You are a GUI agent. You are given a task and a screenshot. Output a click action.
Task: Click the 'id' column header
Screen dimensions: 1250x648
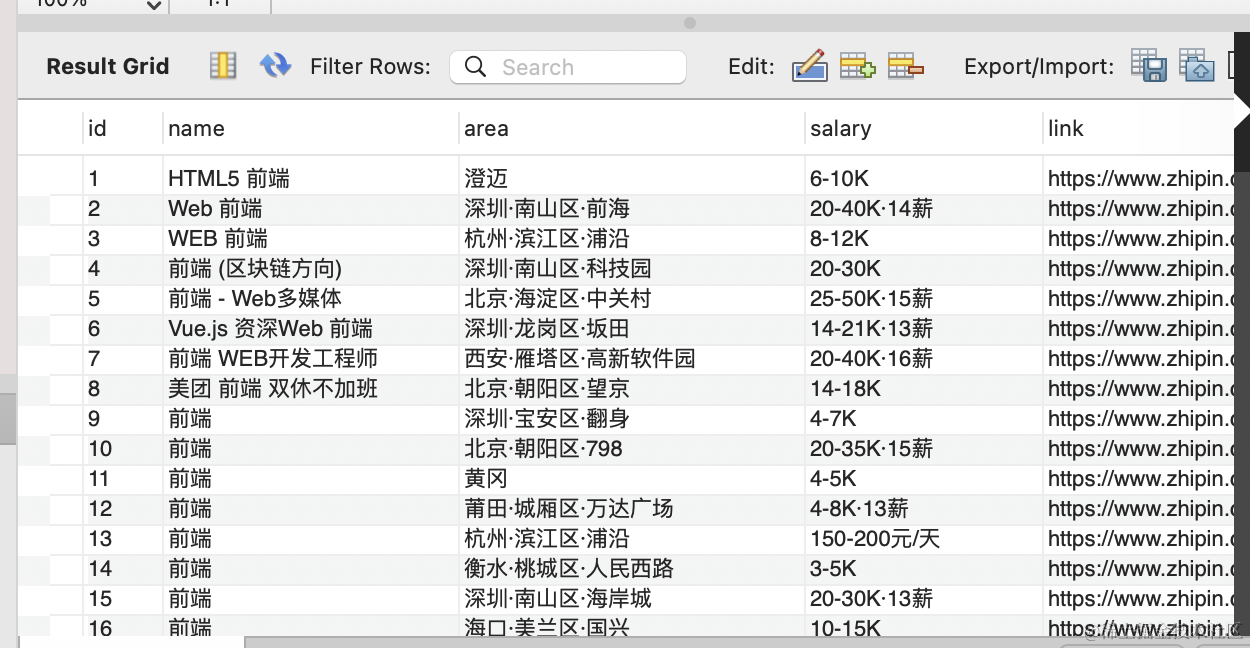(97, 128)
